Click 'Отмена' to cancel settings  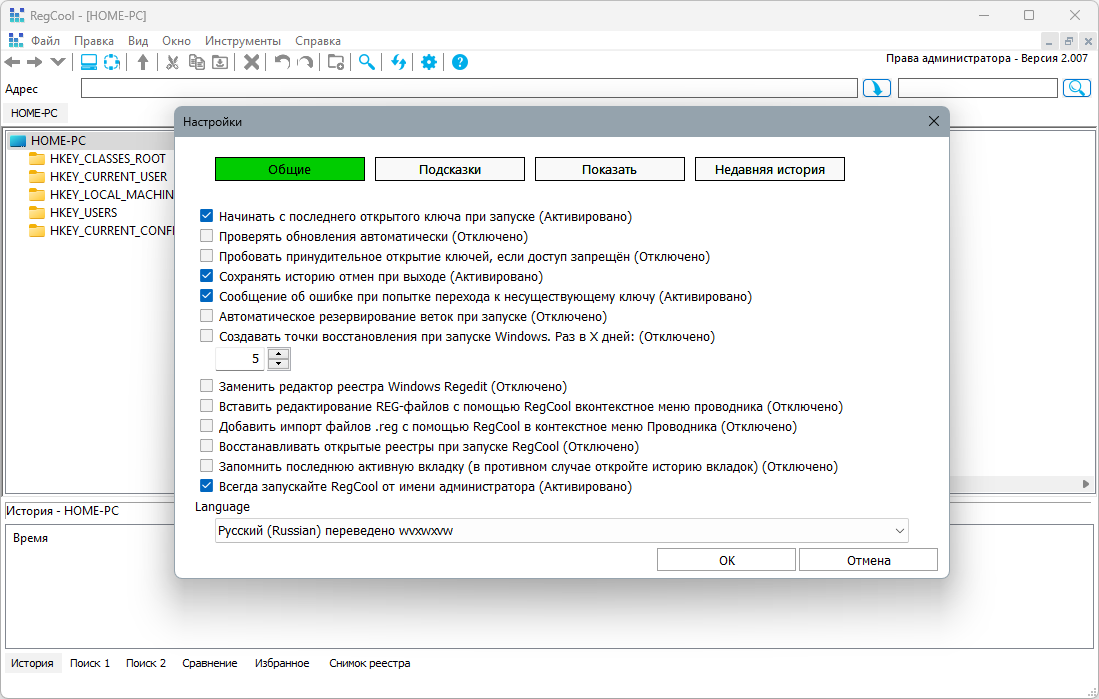point(868,560)
